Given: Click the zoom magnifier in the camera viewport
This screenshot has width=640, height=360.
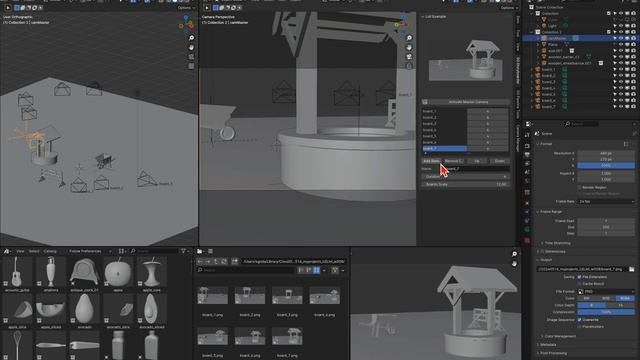Looking at the screenshot, I should 409,38.
